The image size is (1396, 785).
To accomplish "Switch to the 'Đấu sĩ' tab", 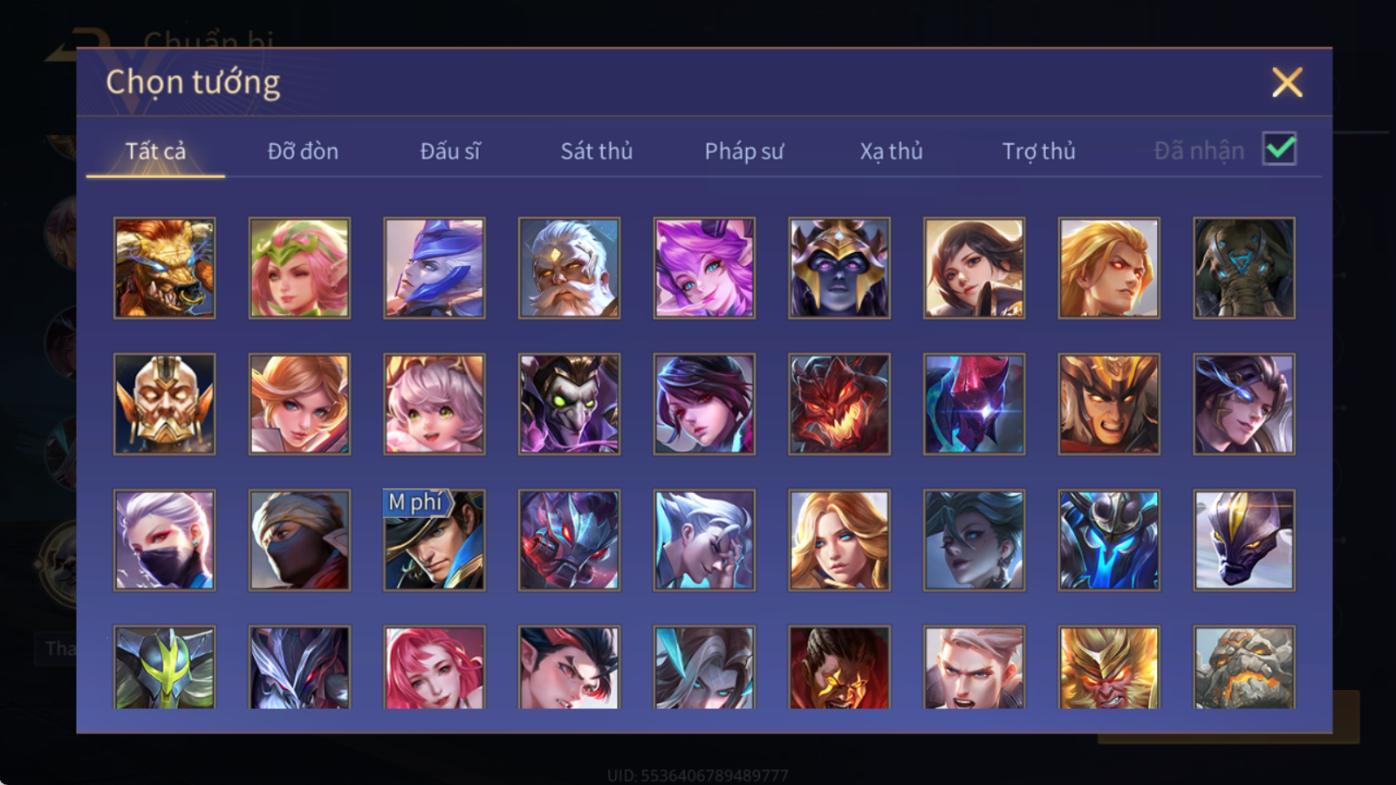I will 450,151.
